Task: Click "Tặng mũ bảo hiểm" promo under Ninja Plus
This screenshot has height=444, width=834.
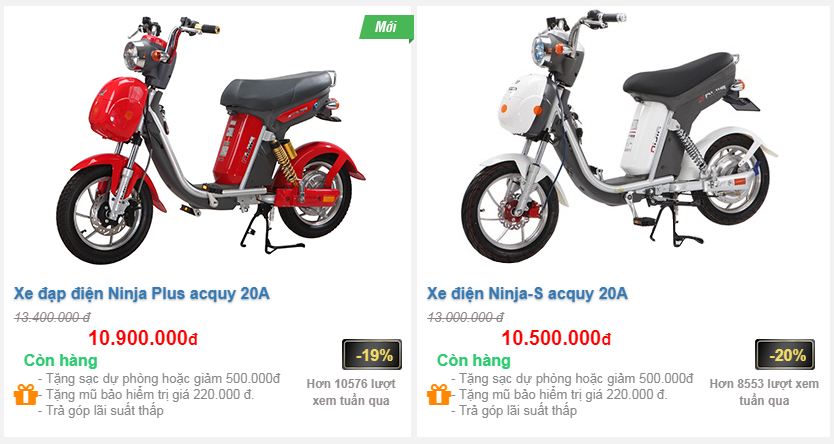Action: (x=146, y=395)
